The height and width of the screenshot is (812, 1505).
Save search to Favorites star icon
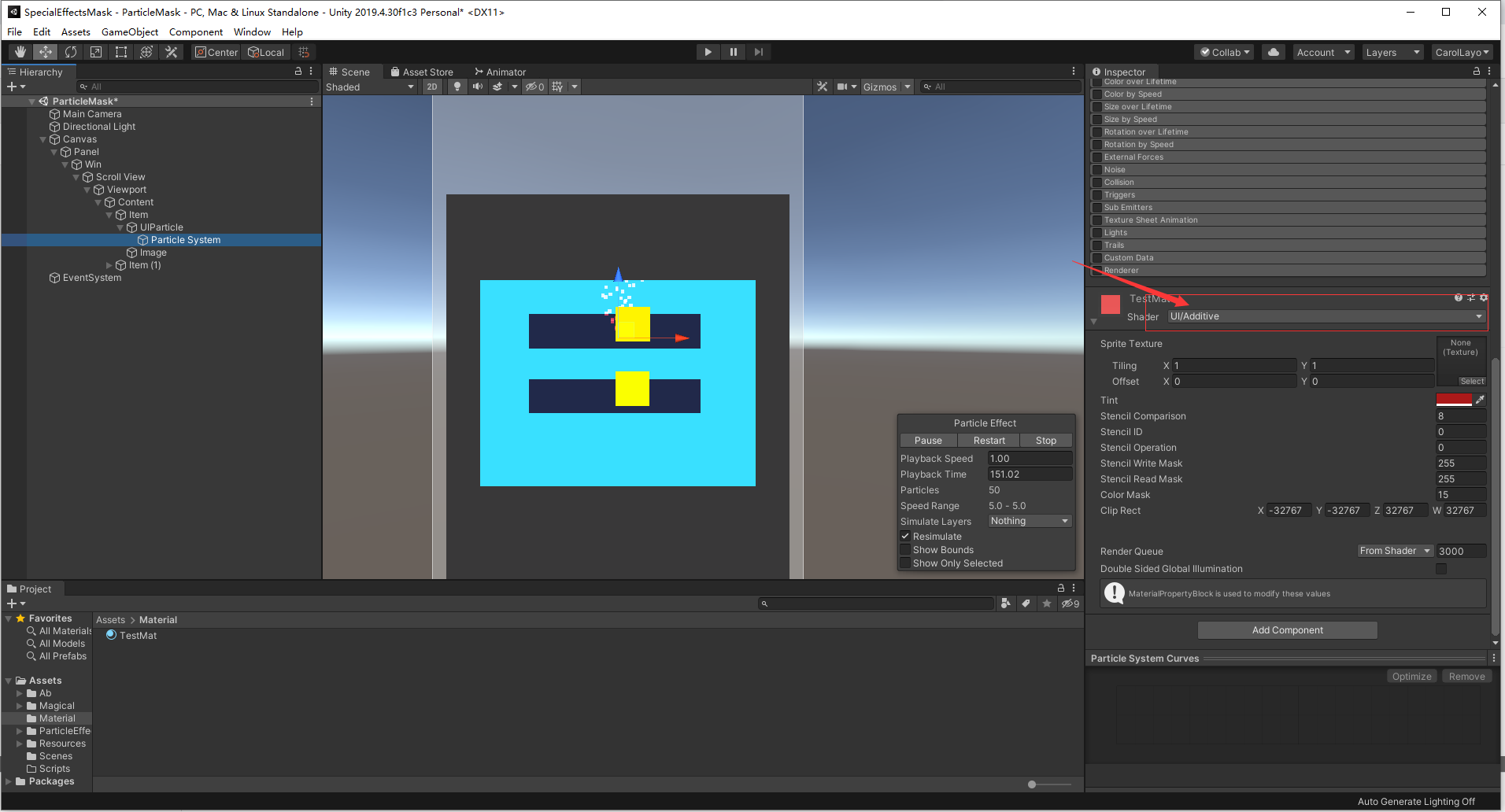coord(1046,603)
